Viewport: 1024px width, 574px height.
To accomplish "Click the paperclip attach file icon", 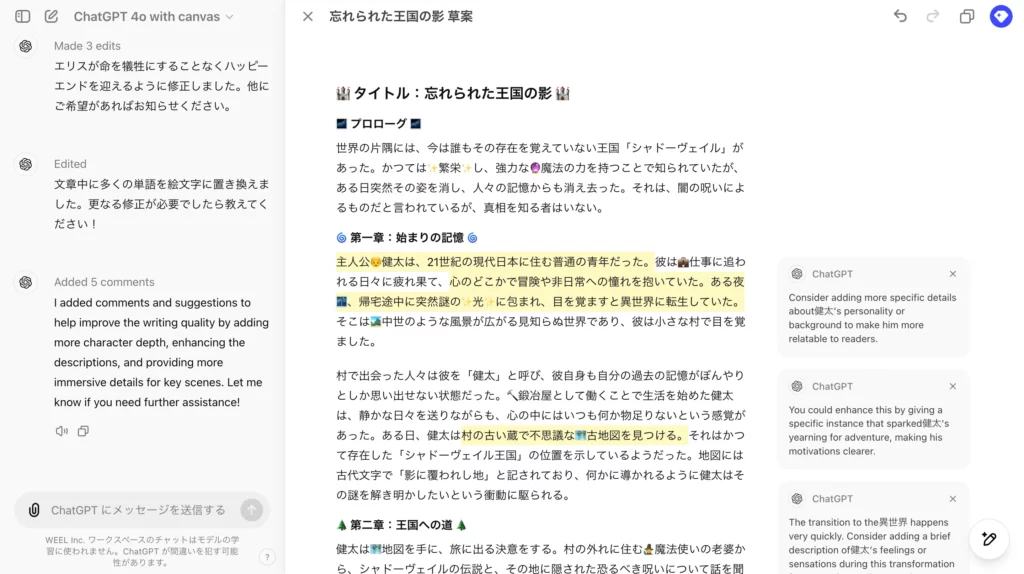I will [x=34, y=510].
